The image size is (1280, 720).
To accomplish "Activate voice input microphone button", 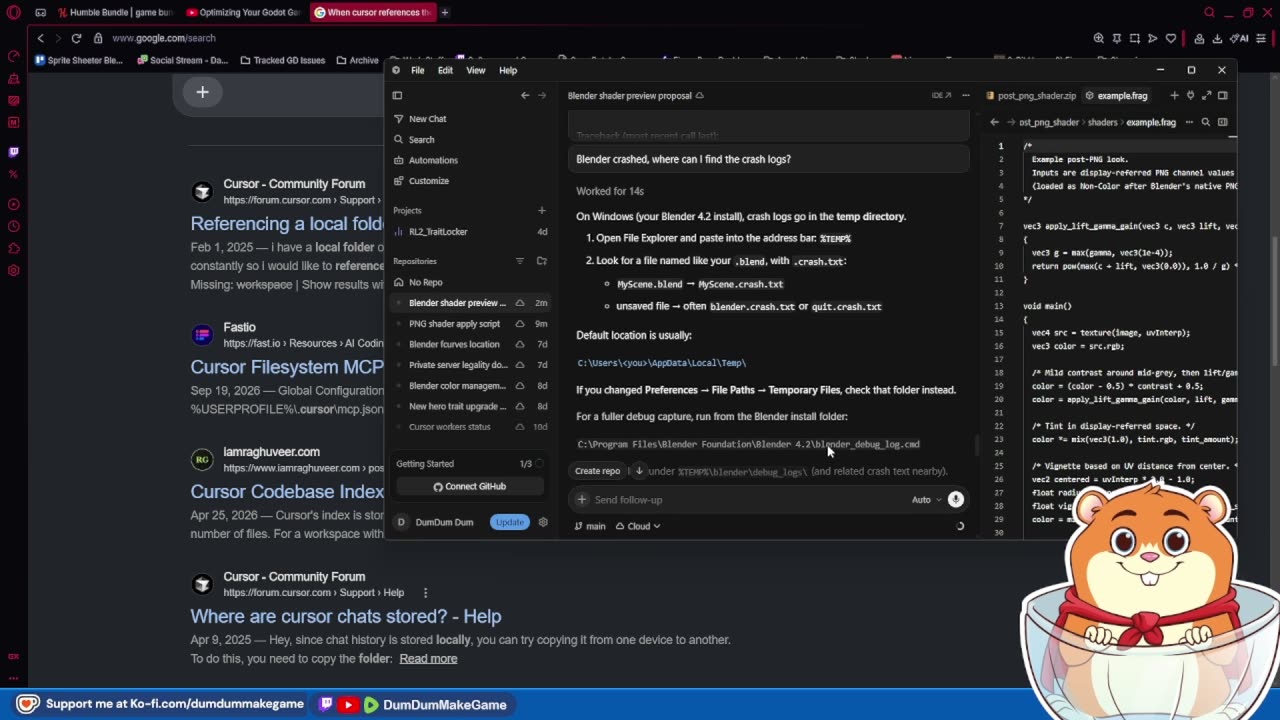I will click(955, 500).
